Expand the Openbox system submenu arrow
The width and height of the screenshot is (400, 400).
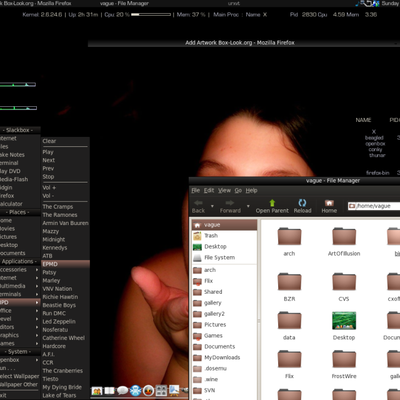click(x=37, y=360)
